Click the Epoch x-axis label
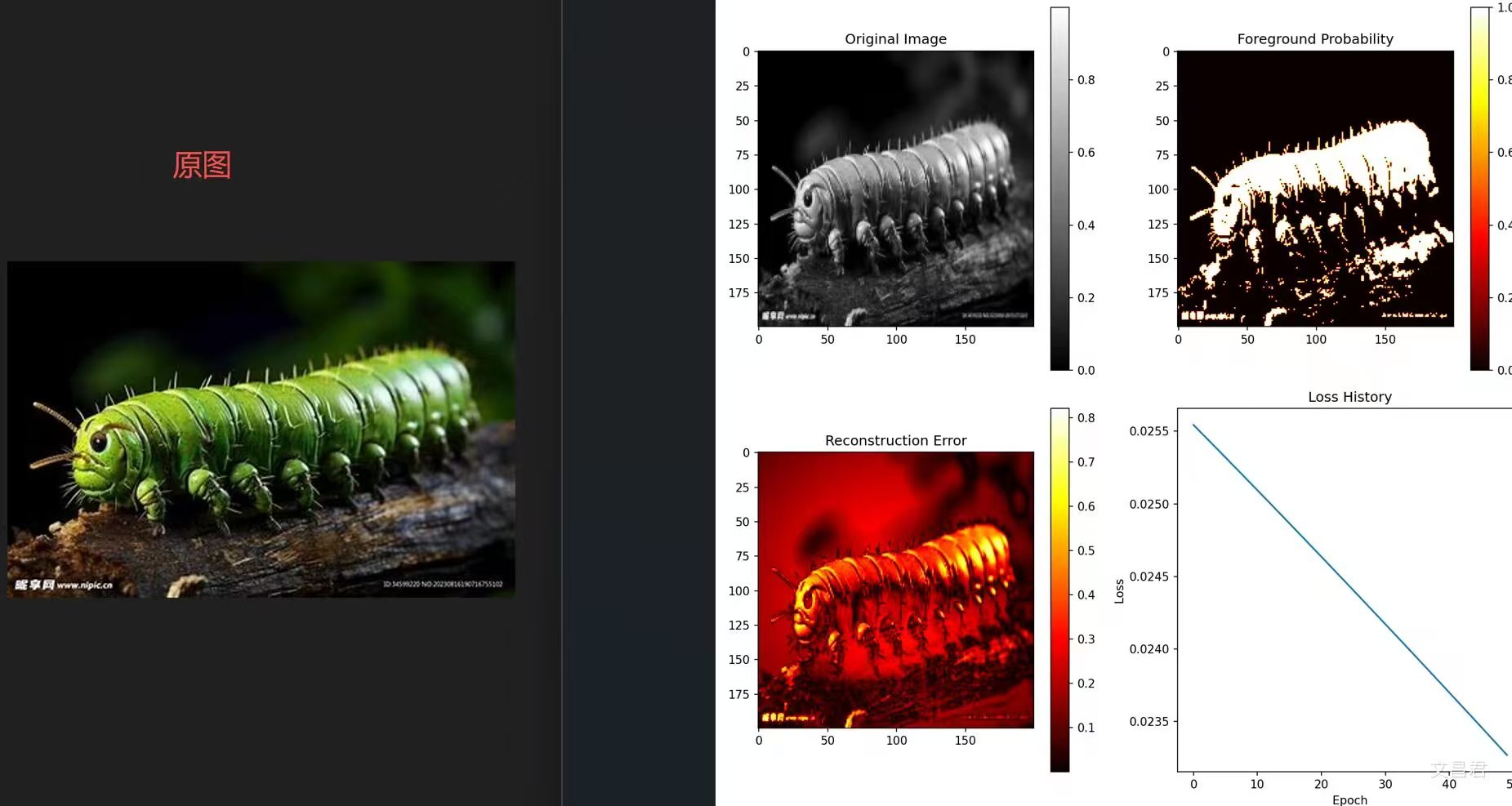The image size is (1512, 806). [x=1349, y=799]
